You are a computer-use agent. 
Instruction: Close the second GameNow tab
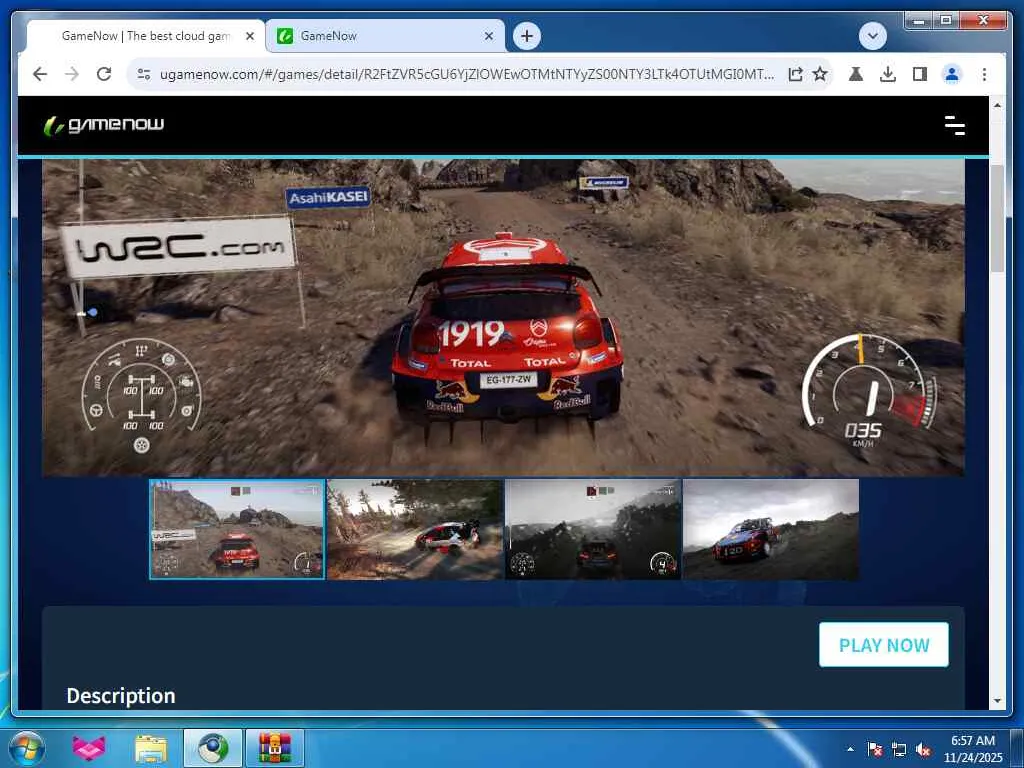point(488,37)
